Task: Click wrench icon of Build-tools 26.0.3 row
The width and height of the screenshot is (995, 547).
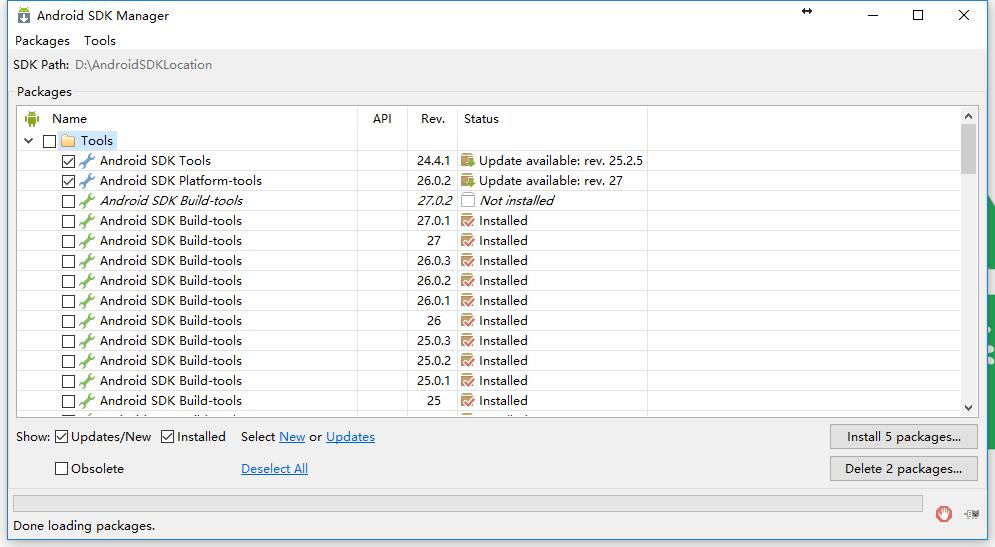Action: (87, 261)
